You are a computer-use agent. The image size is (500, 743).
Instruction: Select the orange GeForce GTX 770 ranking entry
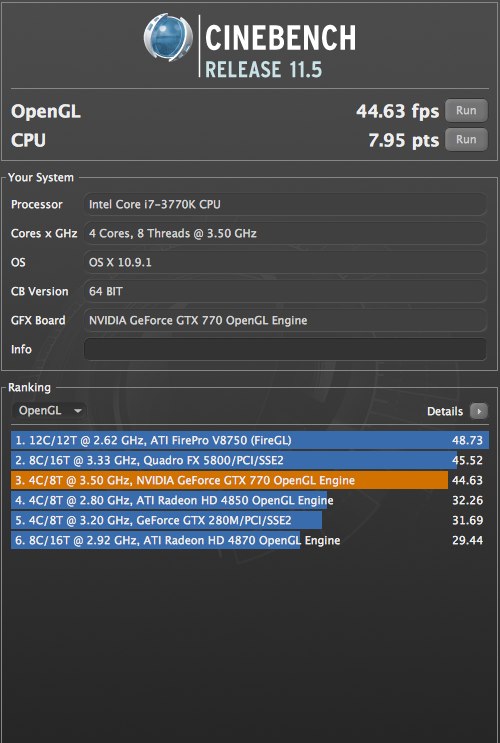250,480
